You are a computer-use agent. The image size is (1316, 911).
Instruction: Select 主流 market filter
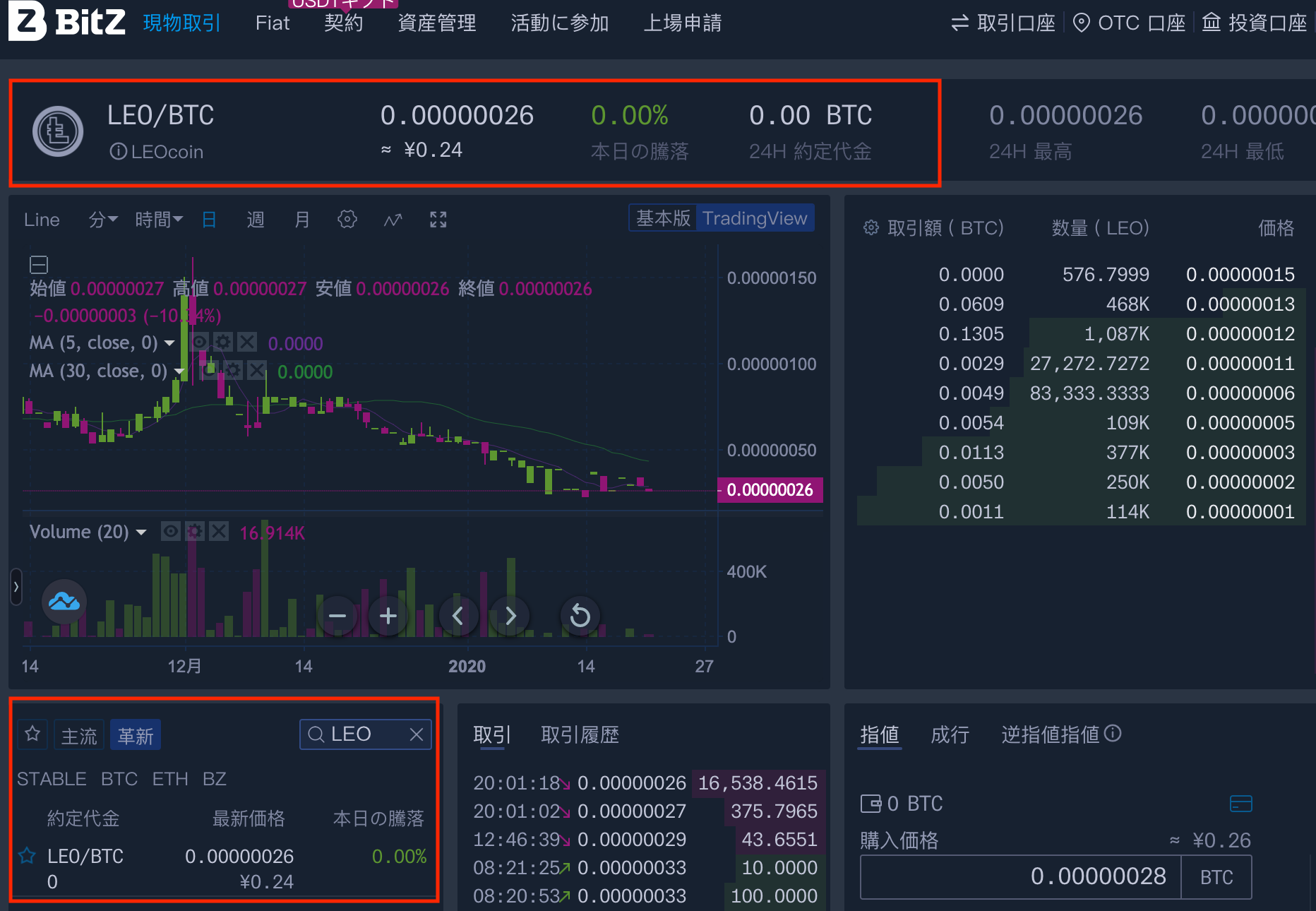pos(79,736)
